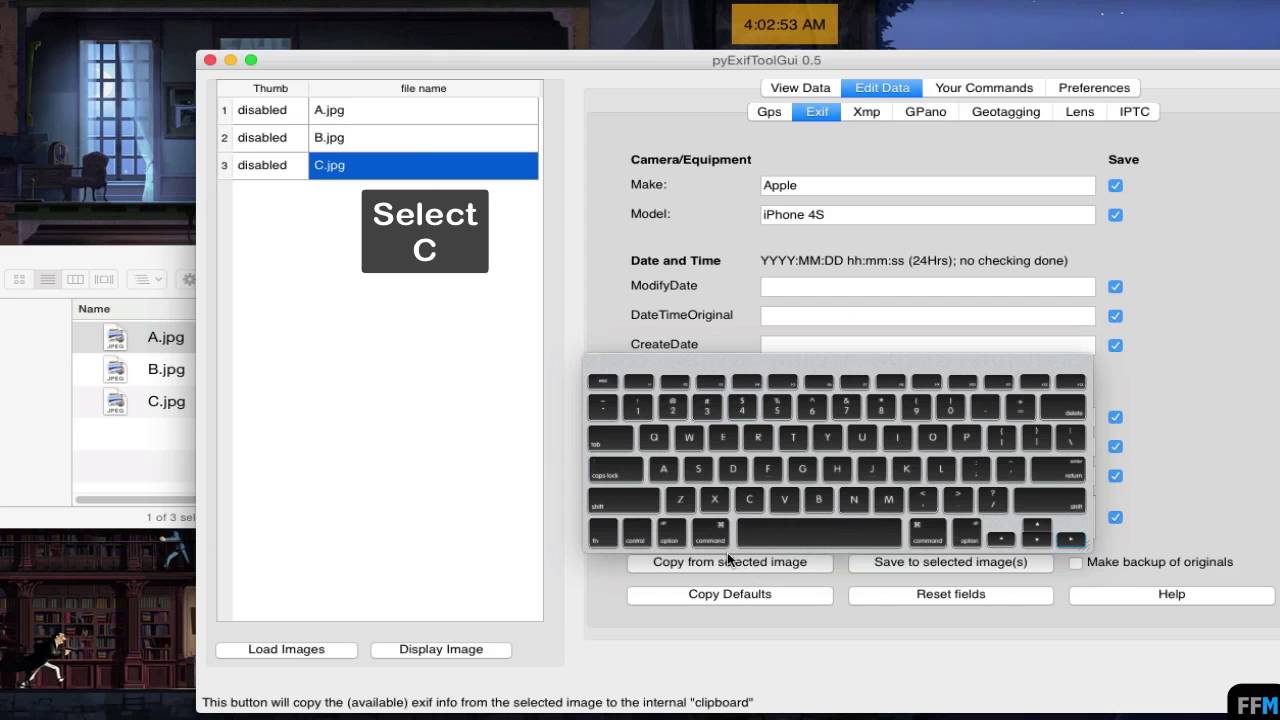Click the Load Images button
1280x720 pixels.
(x=286, y=649)
